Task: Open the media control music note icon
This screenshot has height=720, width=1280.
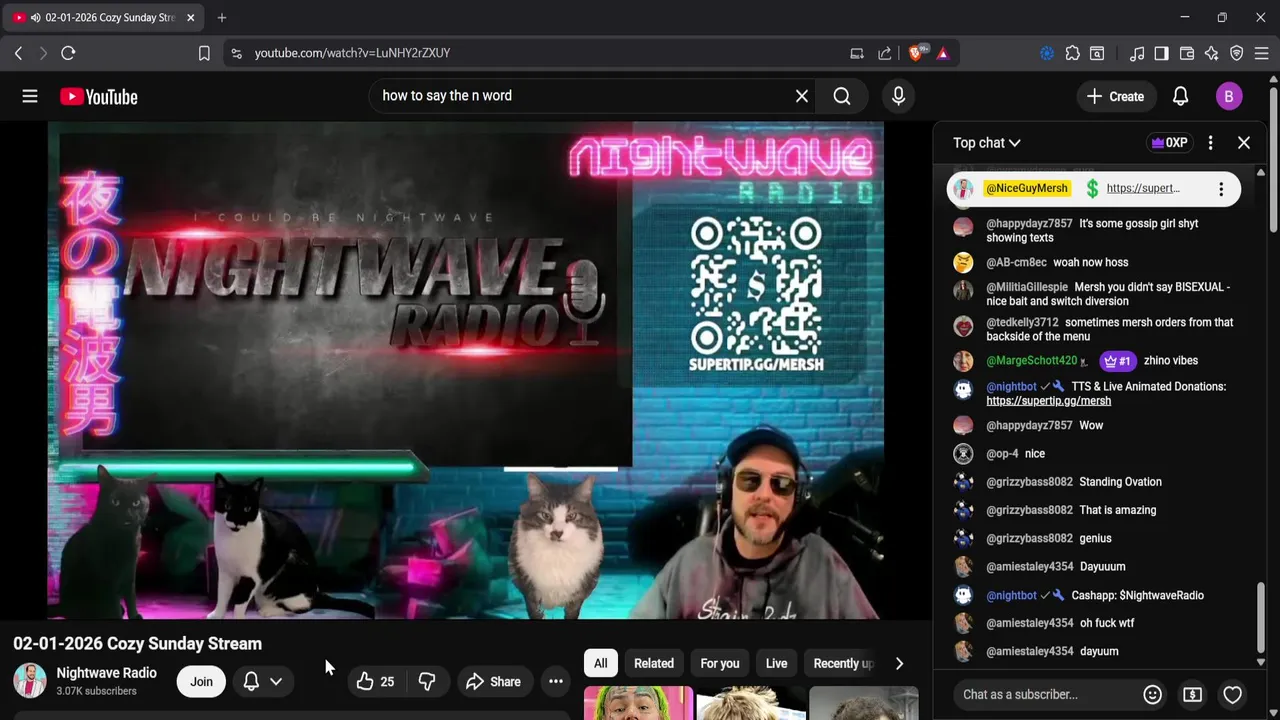Action: pos(1137,53)
